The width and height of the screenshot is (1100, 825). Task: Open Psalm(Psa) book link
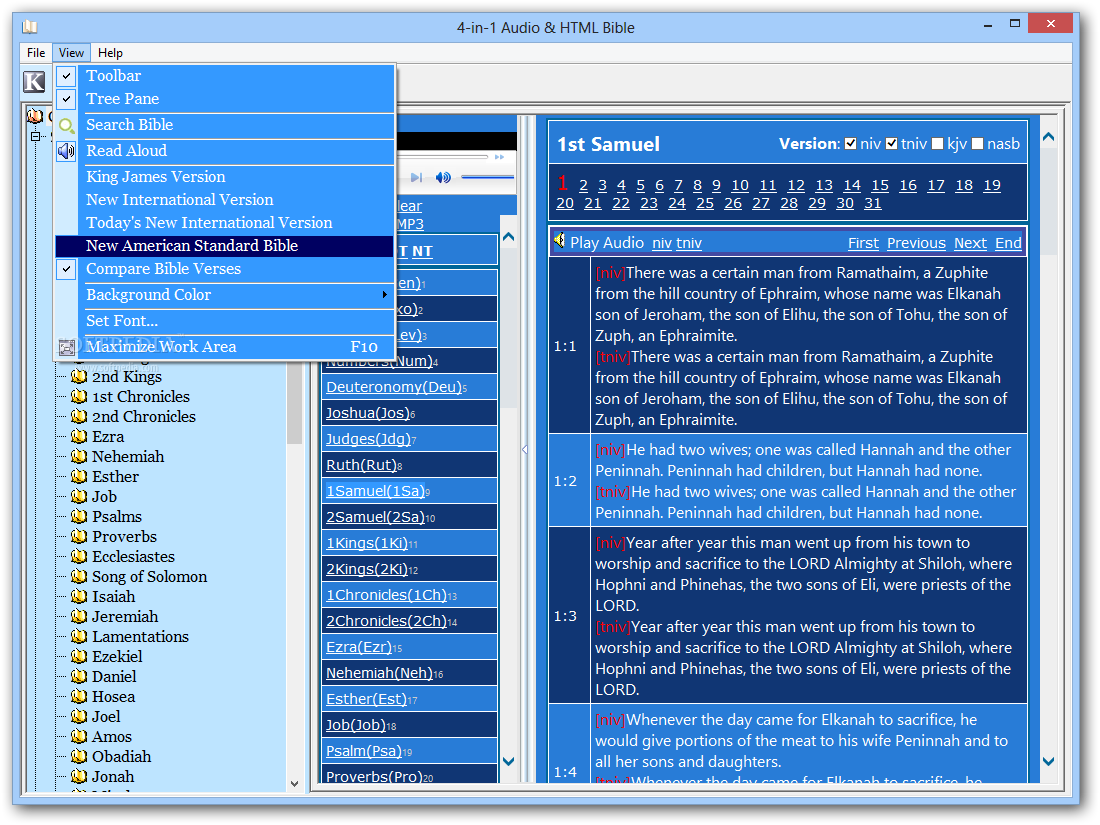[x=363, y=751]
